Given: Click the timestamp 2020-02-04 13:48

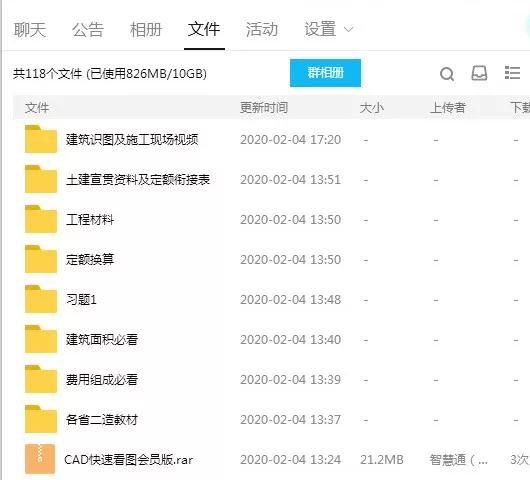Looking at the screenshot, I should [x=290, y=299].
